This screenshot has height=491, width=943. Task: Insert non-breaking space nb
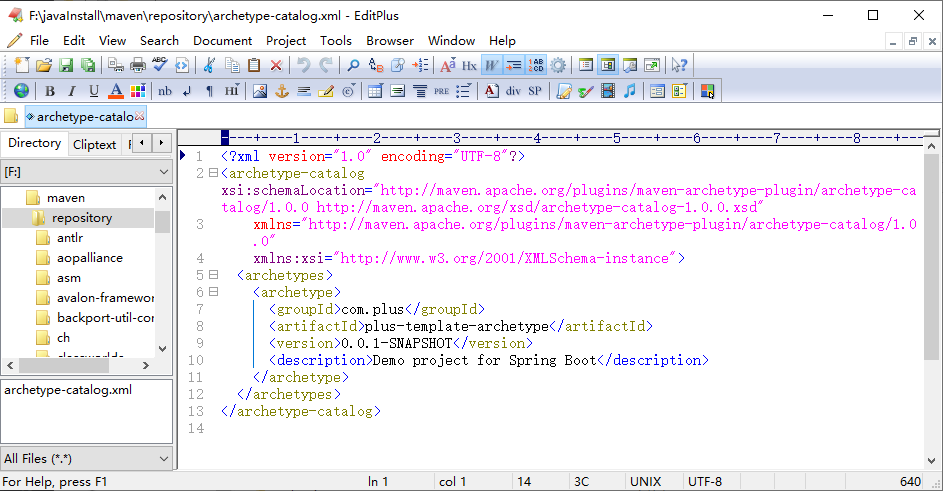(x=165, y=91)
